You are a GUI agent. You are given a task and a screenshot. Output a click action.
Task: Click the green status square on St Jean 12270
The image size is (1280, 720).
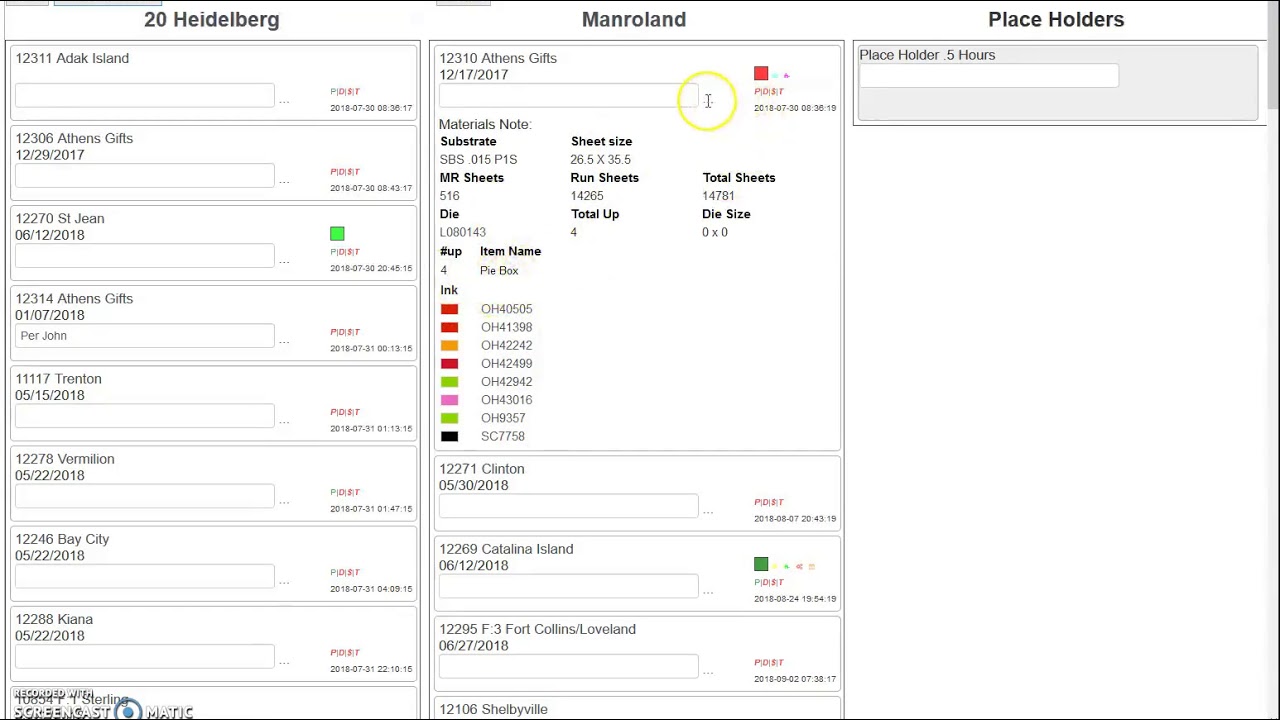tap(337, 234)
